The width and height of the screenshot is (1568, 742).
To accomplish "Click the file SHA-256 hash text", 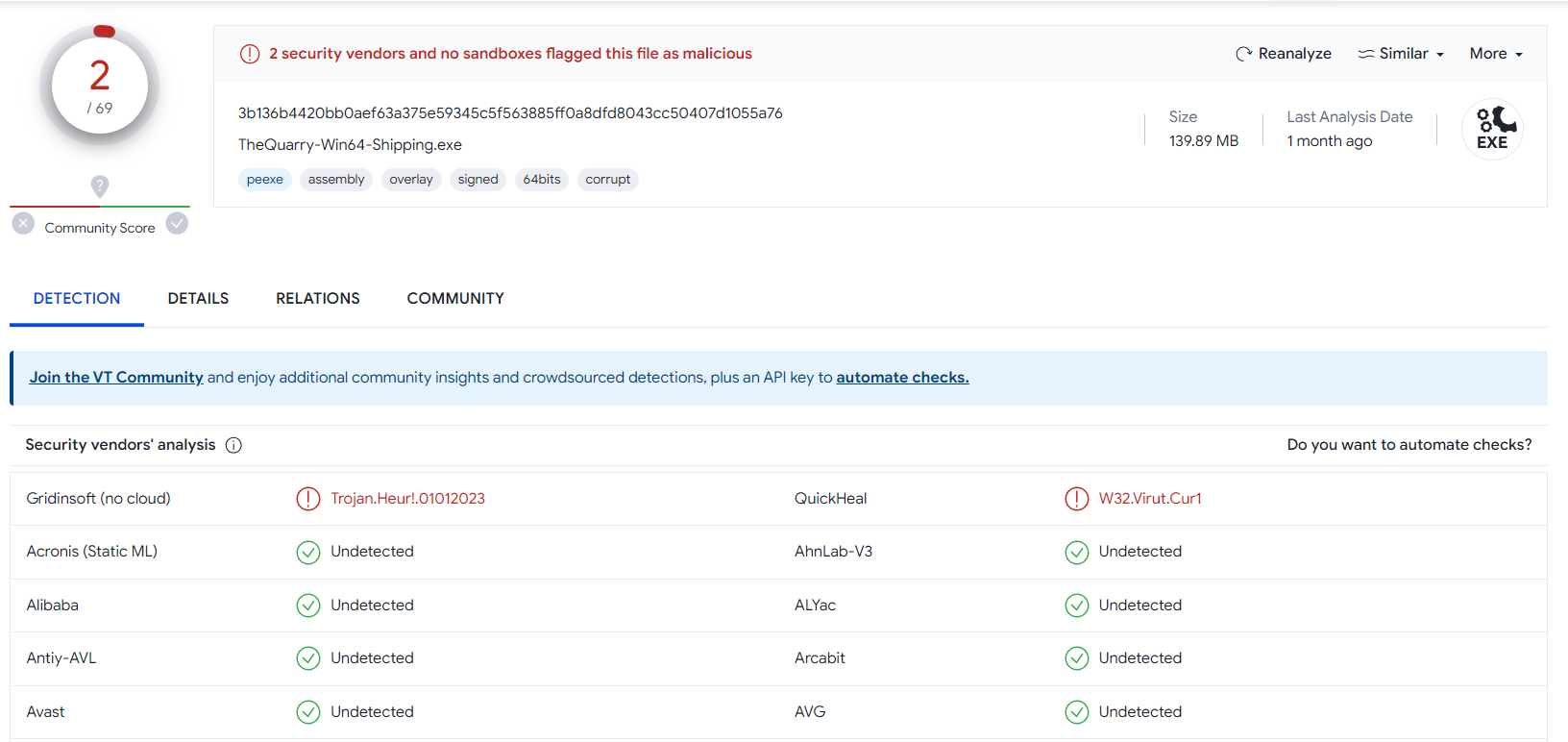I will coord(510,113).
